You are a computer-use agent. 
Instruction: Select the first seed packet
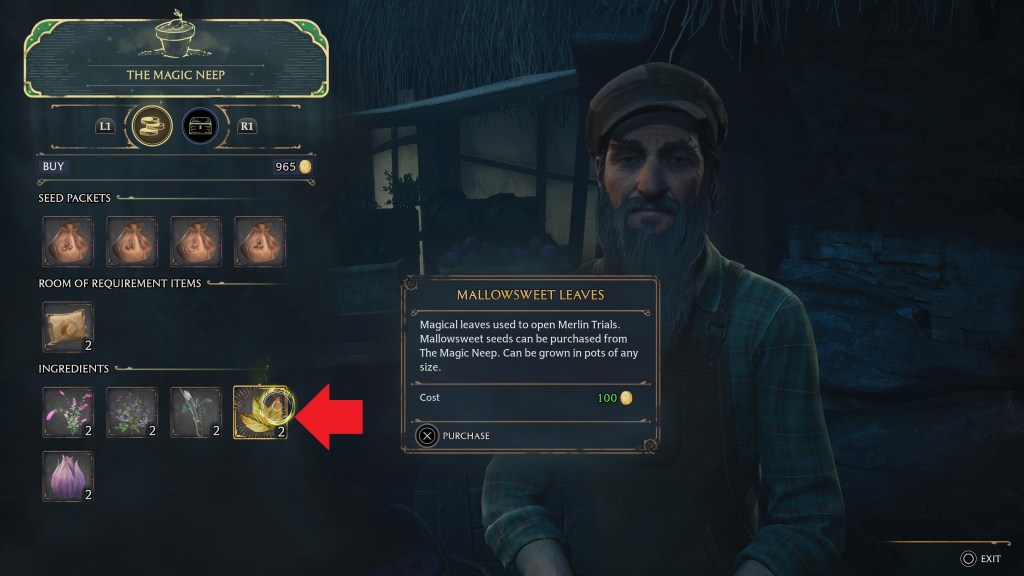pos(68,242)
